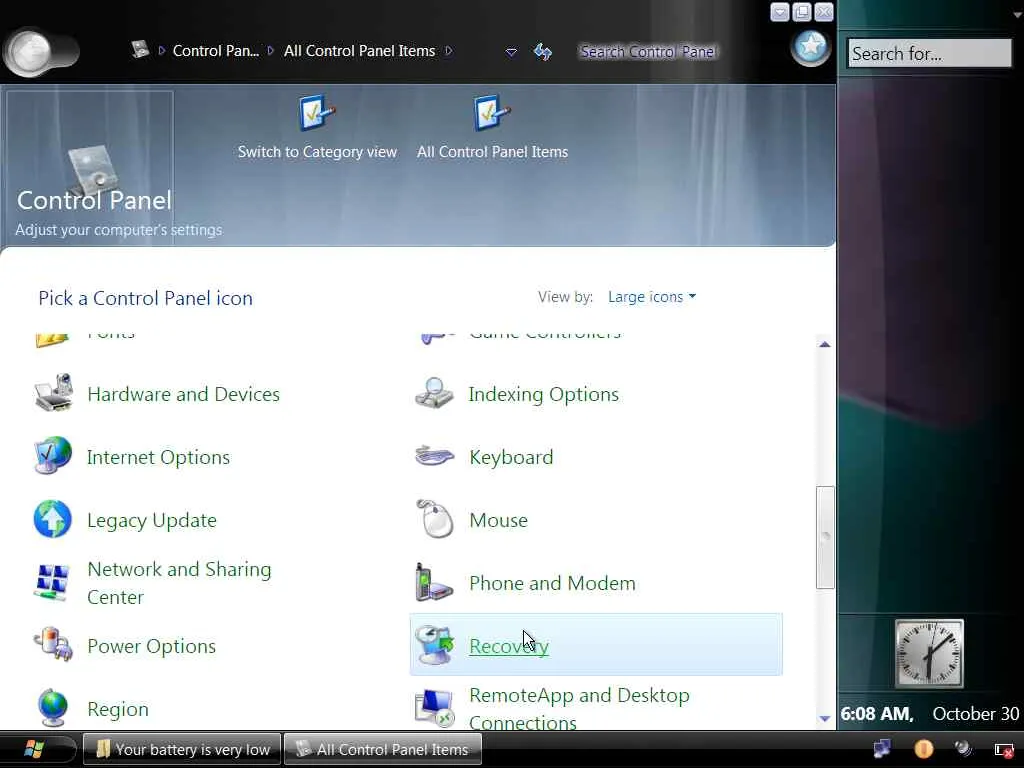Open the Network and Sharing Center link
This screenshot has height=768, width=1024.
point(180,583)
